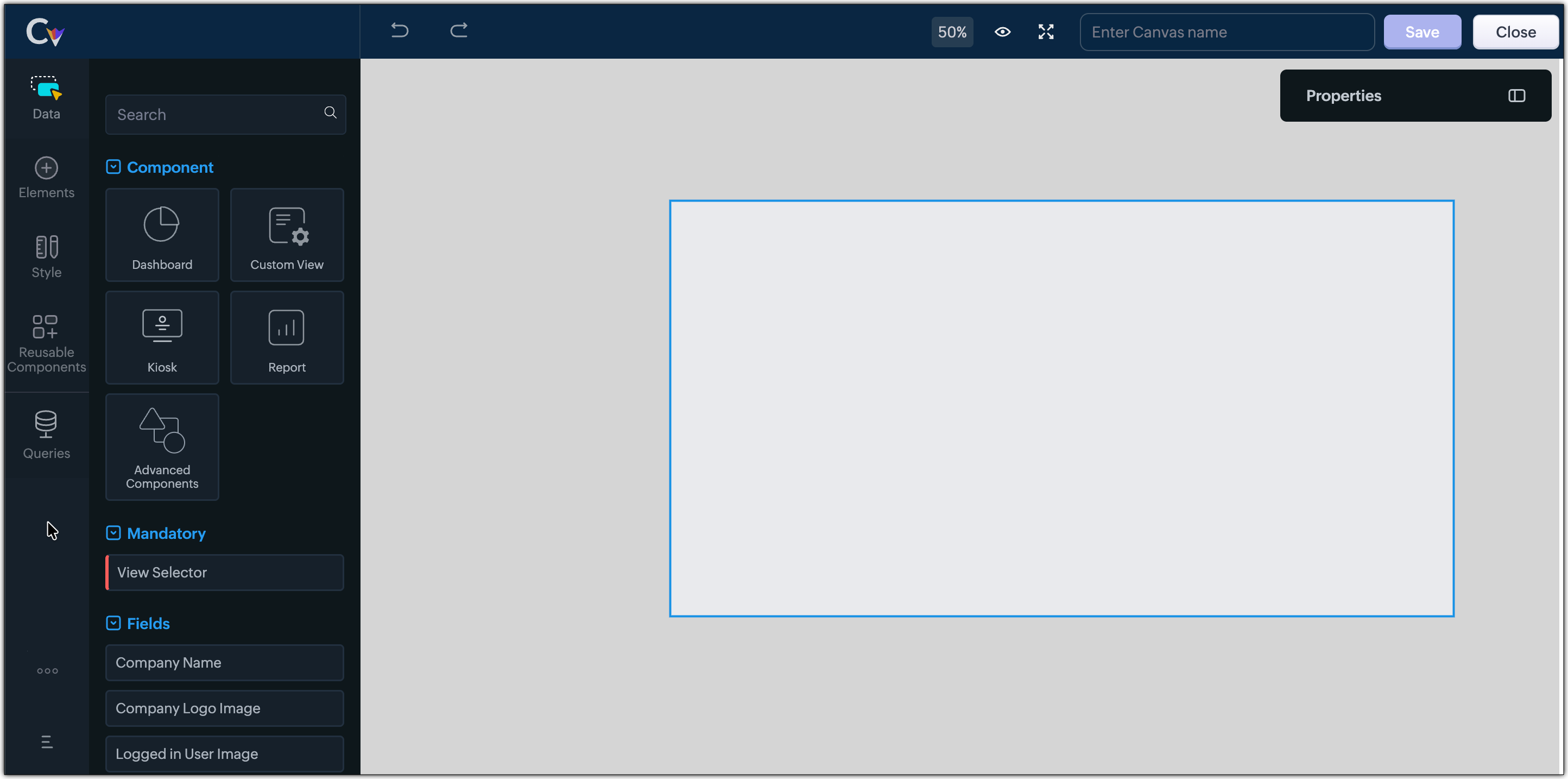Add the Dashboard component
This screenshot has width=1568, height=779.
[162, 235]
